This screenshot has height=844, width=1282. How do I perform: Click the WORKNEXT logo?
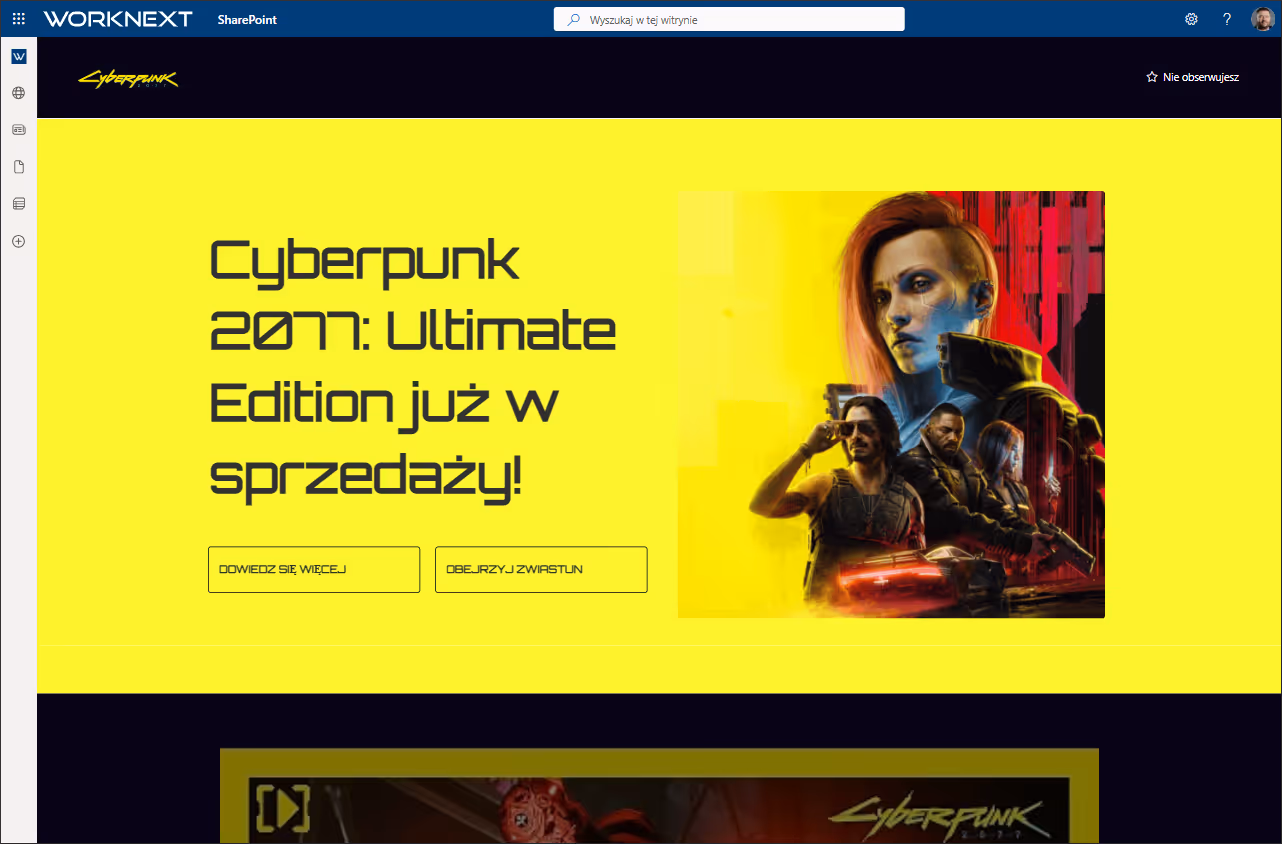tap(118, 19)
